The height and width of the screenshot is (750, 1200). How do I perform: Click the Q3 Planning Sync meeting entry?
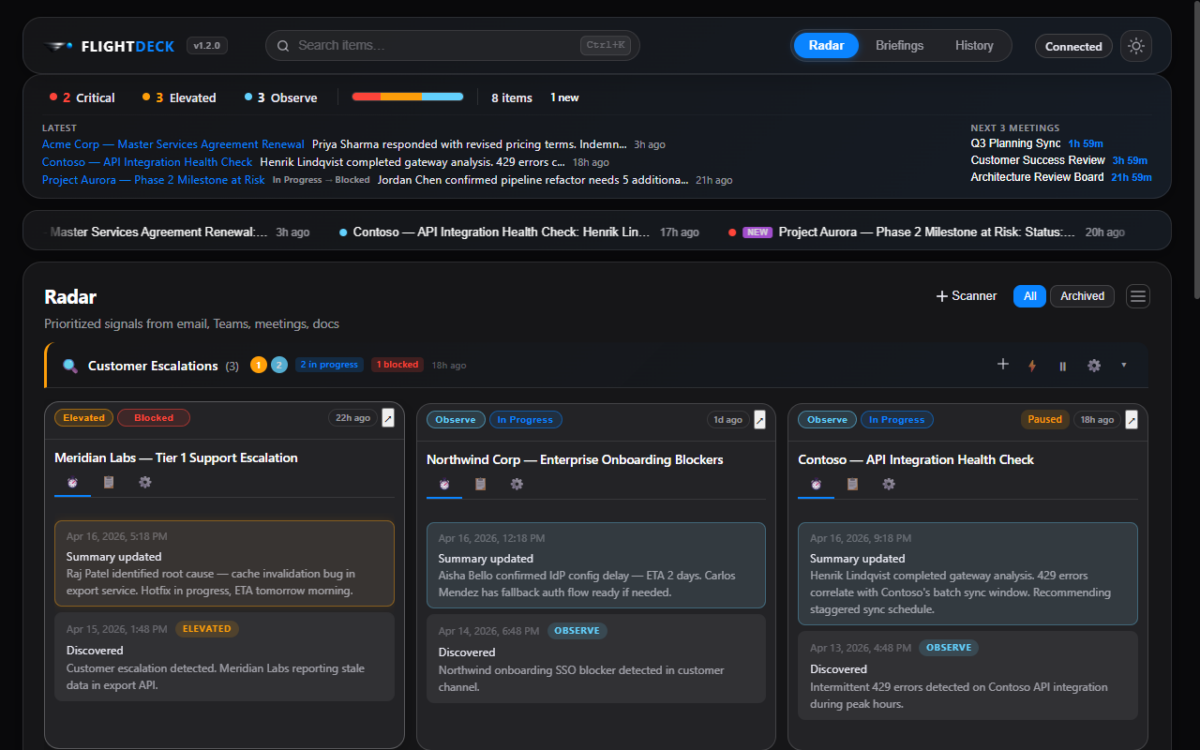point(1037,144)
